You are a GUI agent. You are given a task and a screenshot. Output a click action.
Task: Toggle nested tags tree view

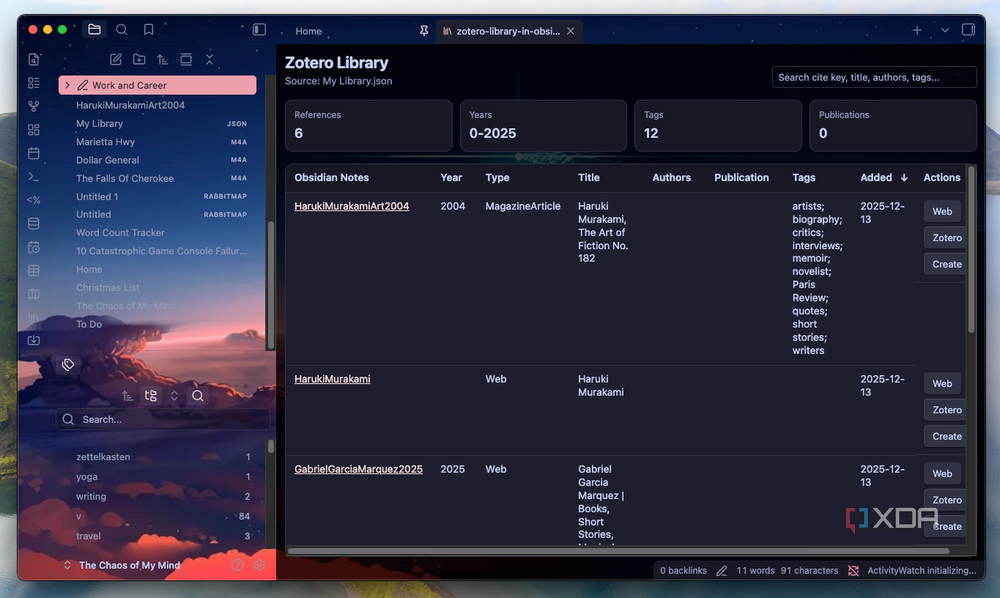click(151, 396)
